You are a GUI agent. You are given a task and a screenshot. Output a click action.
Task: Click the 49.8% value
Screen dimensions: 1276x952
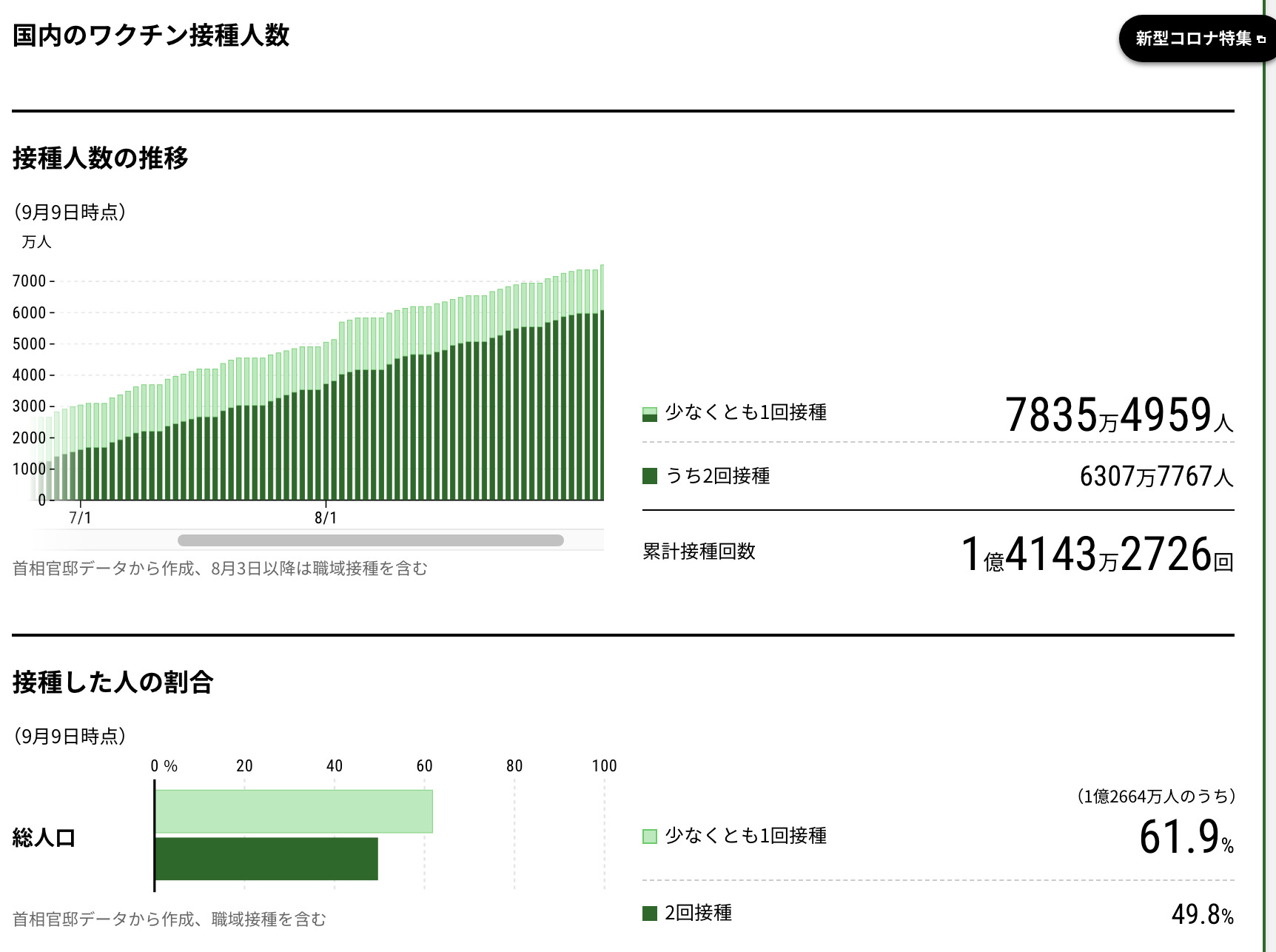tap(1203, 914)
